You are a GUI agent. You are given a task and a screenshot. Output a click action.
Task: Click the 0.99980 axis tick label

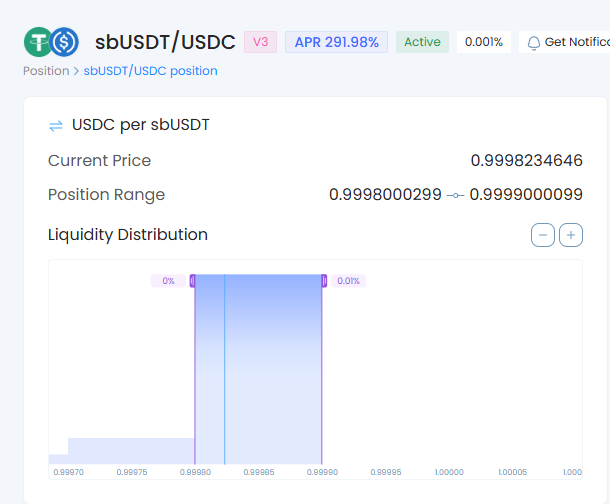click(195, 472)
